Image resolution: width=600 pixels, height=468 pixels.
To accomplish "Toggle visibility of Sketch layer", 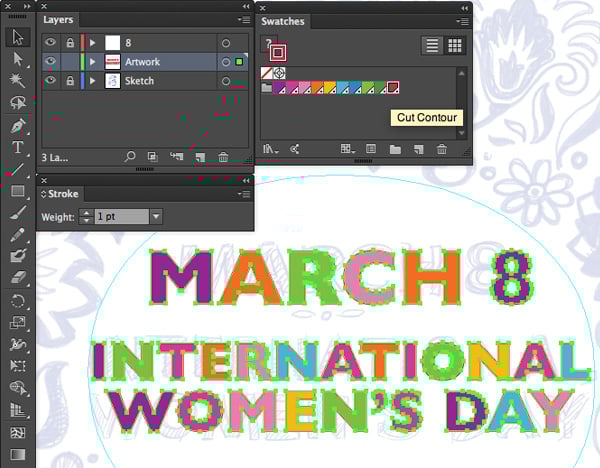I will (x=51, y=80).
